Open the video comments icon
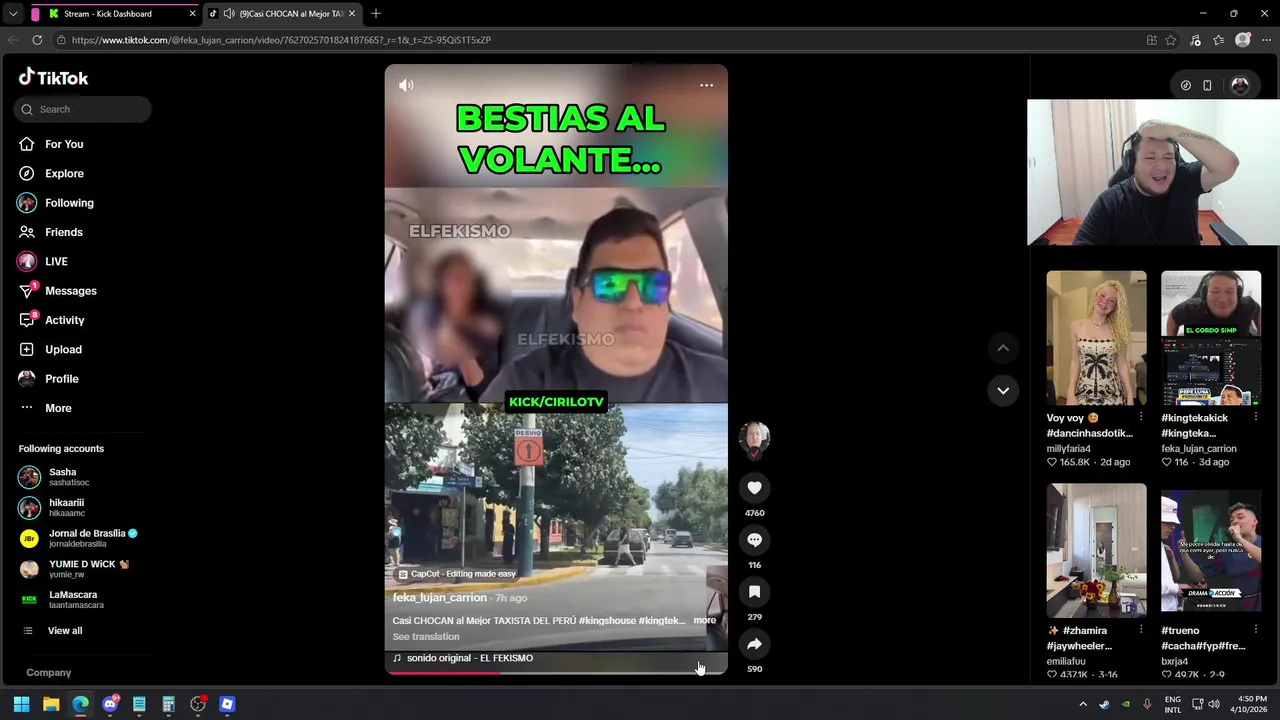 [754, 540]
